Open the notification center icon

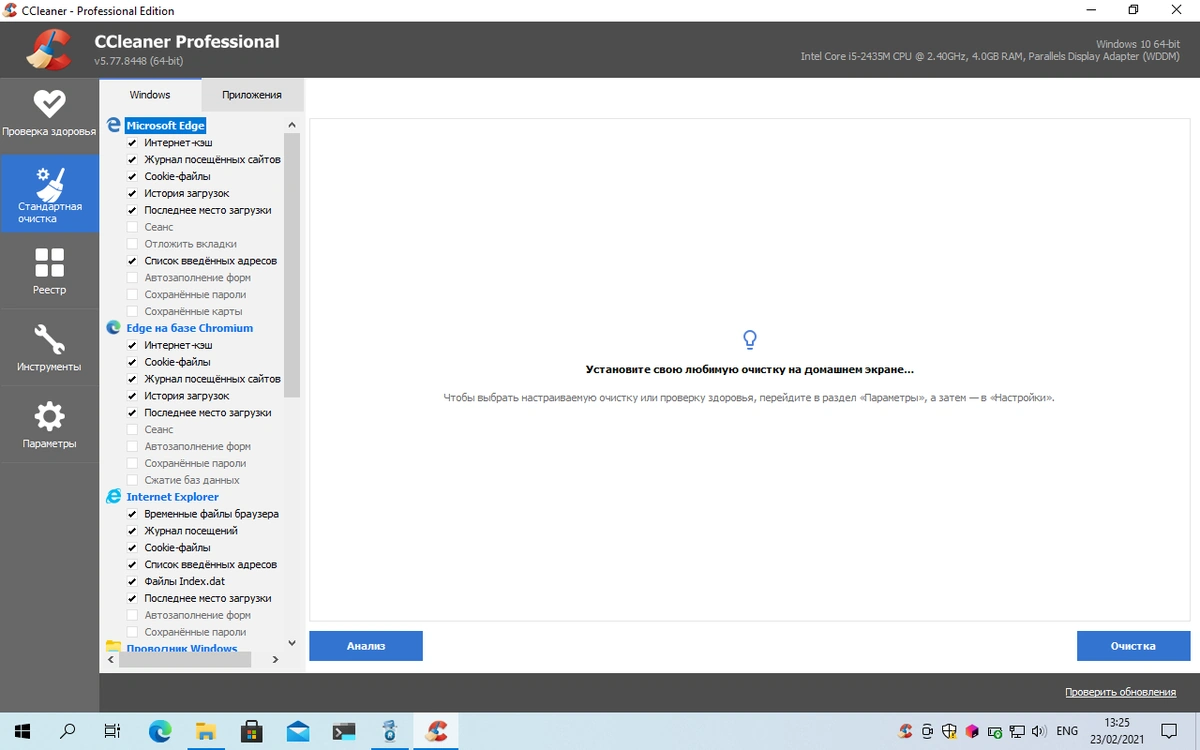point(1169,731)
